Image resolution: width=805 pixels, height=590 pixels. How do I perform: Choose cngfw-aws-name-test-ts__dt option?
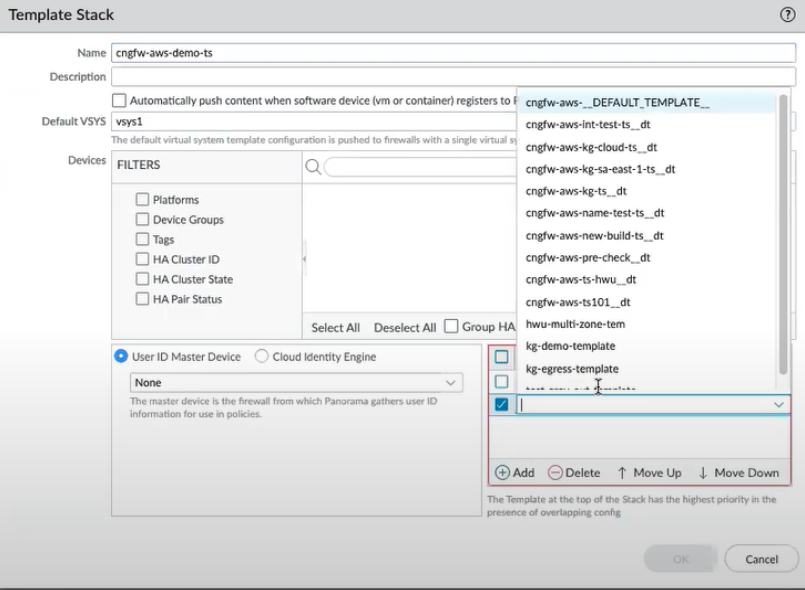(x=647, y=213)
